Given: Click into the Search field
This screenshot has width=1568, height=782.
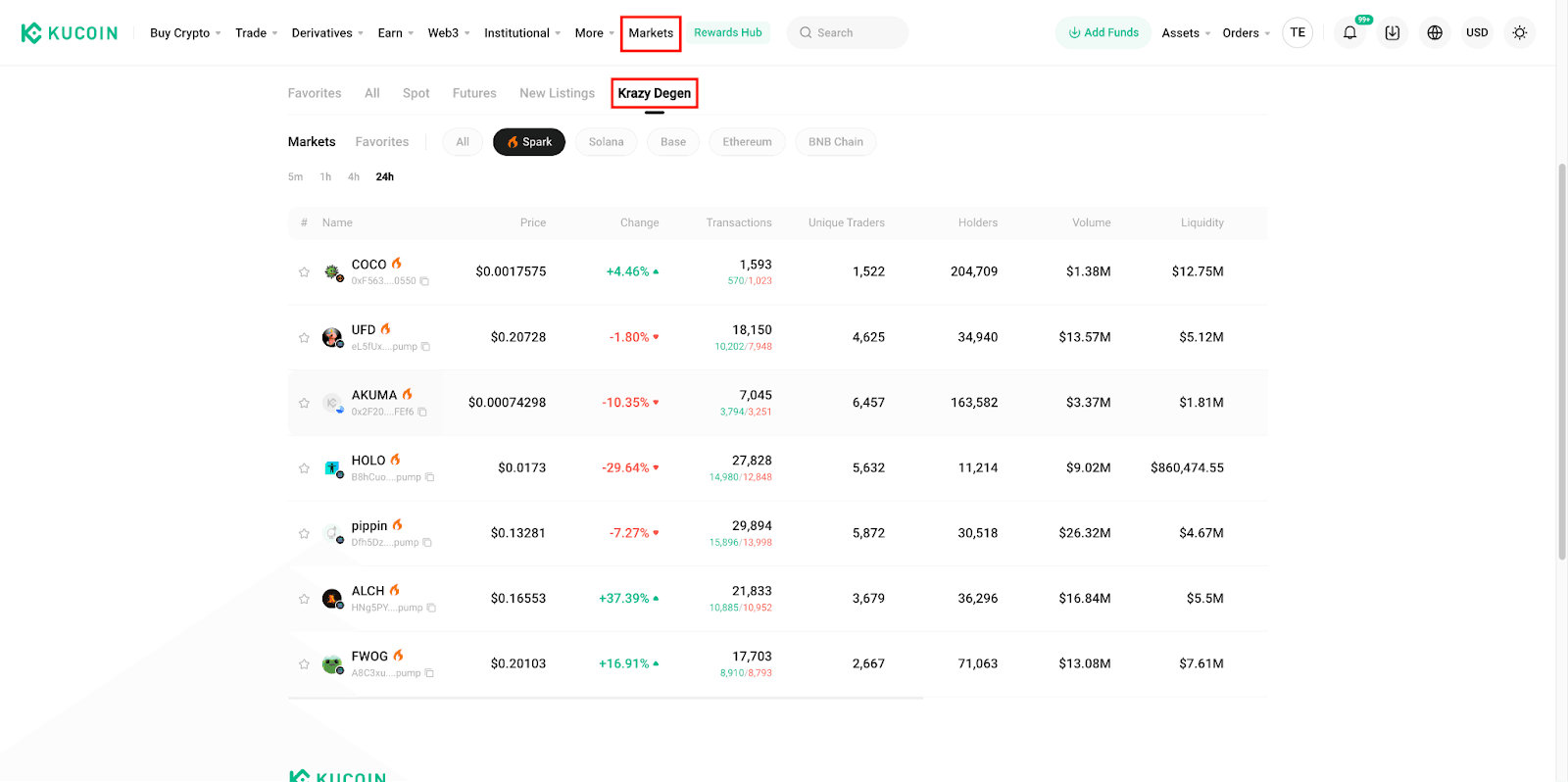Looking at the screenshot, I should (848, 33).
